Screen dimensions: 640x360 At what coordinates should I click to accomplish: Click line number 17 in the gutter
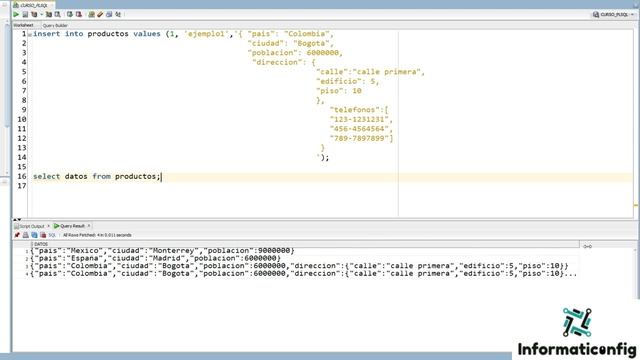22,186
